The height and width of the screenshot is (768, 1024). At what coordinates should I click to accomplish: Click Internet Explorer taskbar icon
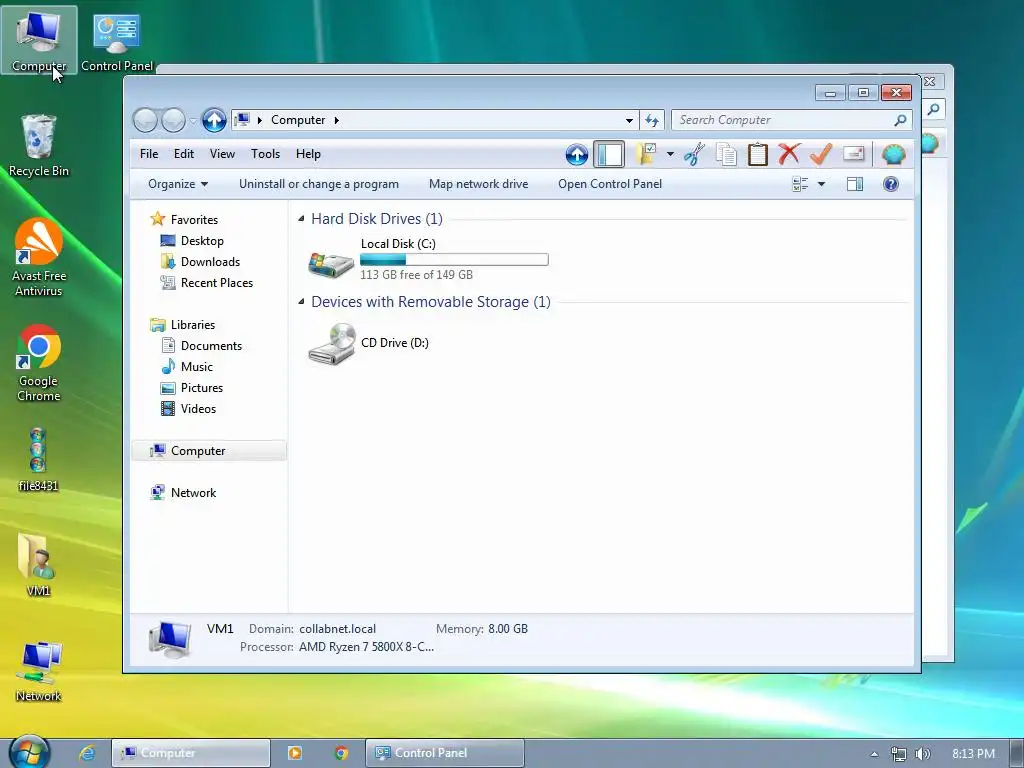(86, 753)
